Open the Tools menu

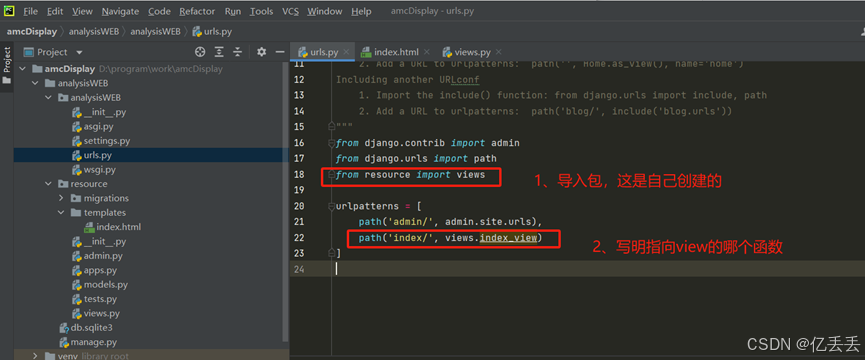261,11
